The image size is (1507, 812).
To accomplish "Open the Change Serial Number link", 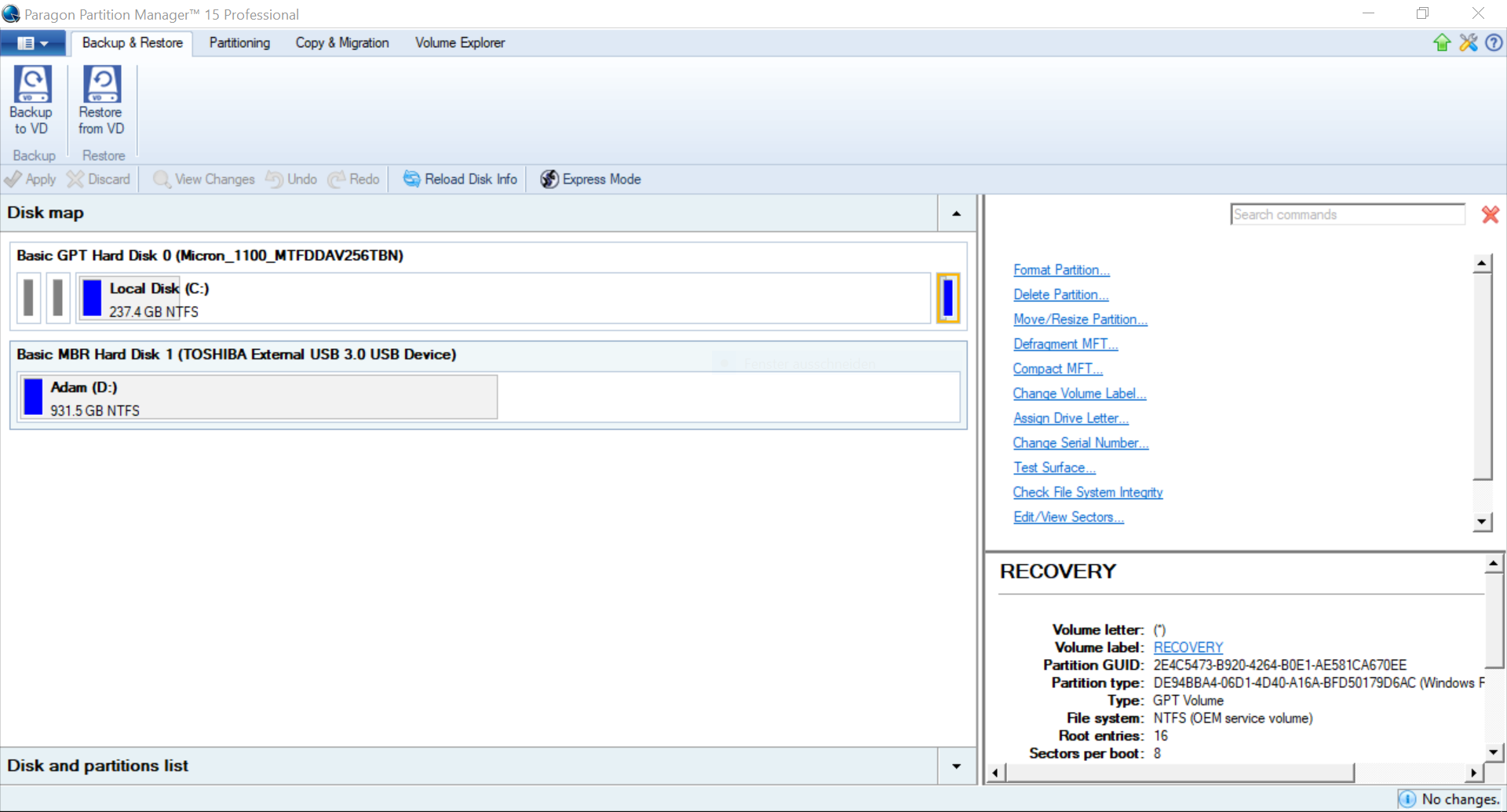I will pyautogui.click(x=1081, y=443).
